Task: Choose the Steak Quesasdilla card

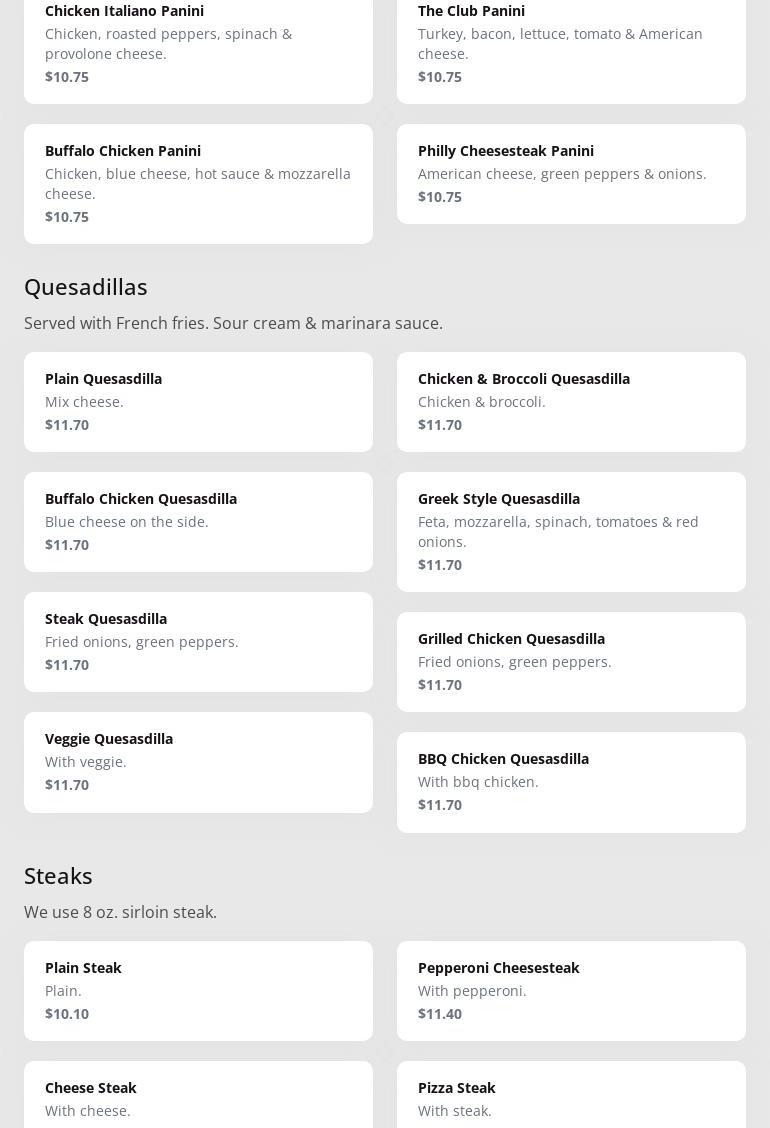Action: pos(198,641)
